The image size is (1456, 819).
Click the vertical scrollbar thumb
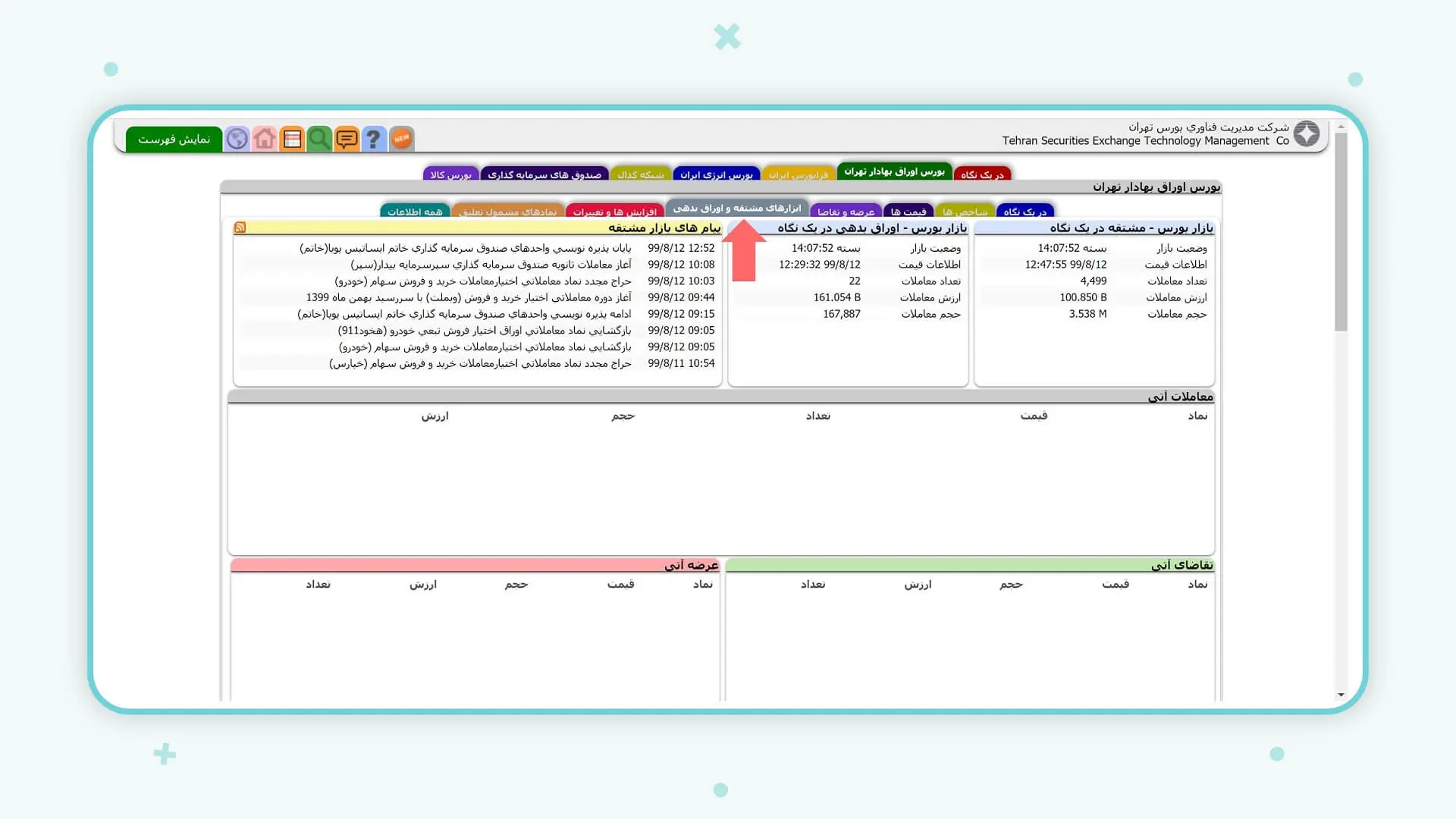click(x=1341, y=232)
